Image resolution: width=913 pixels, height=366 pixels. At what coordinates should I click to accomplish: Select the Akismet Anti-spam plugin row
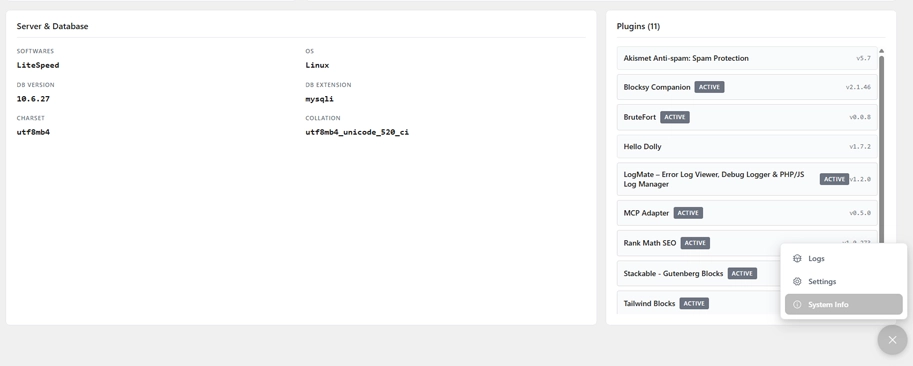click(x=747, y=58)
